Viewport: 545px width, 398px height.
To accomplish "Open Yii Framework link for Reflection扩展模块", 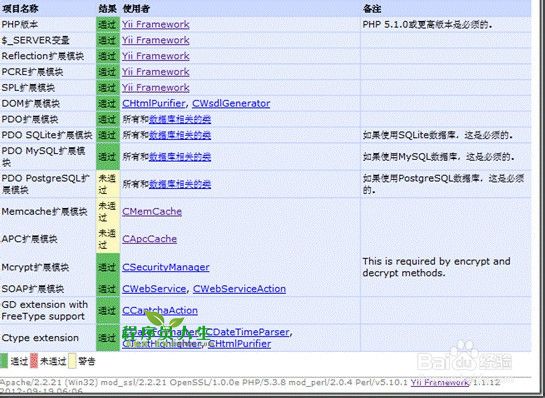I will pyautogui.click(x=156, y=56).
